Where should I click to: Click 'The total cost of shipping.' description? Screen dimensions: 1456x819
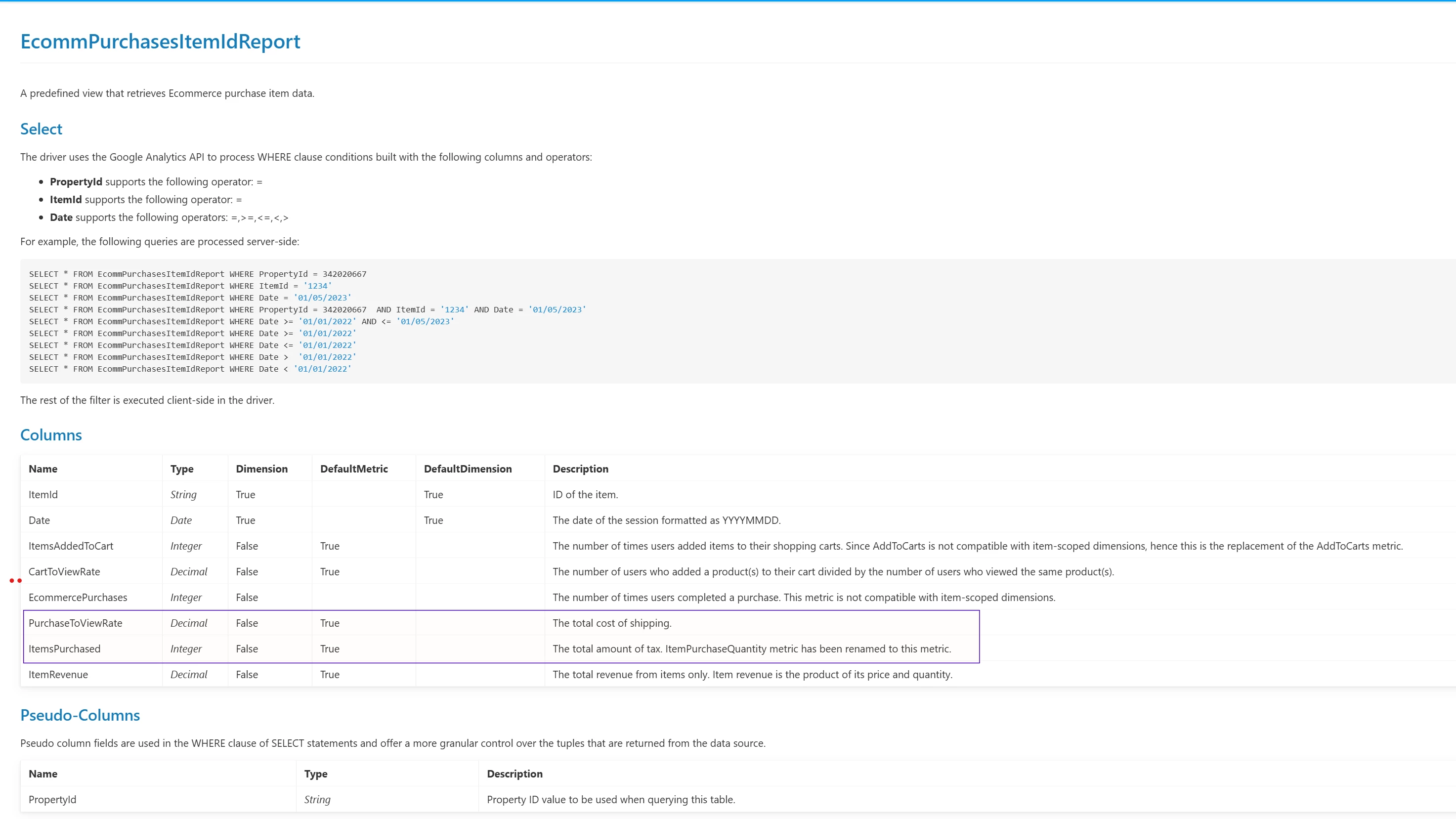611,623
